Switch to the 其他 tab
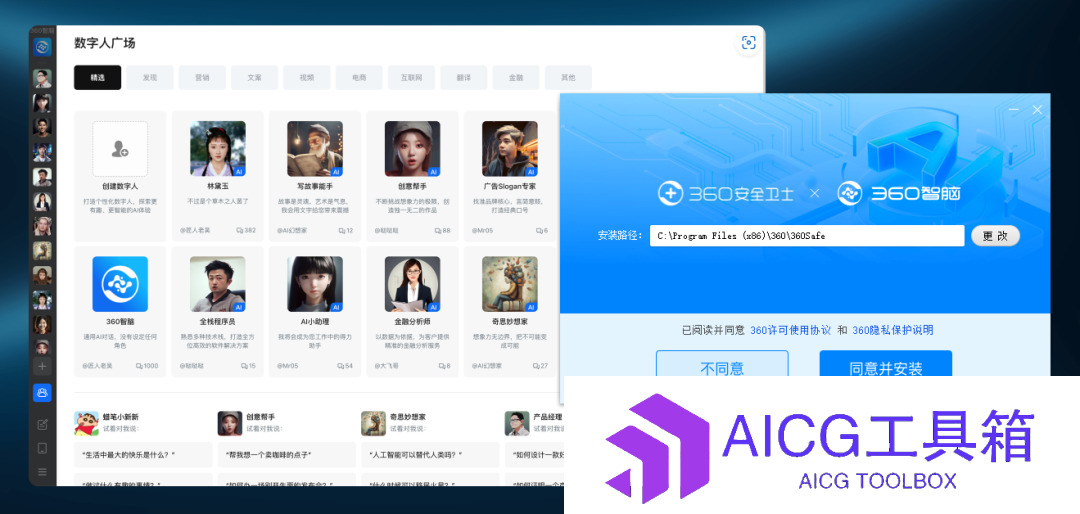This screenshot has height=514, width=1080. [x=568, y=78]
